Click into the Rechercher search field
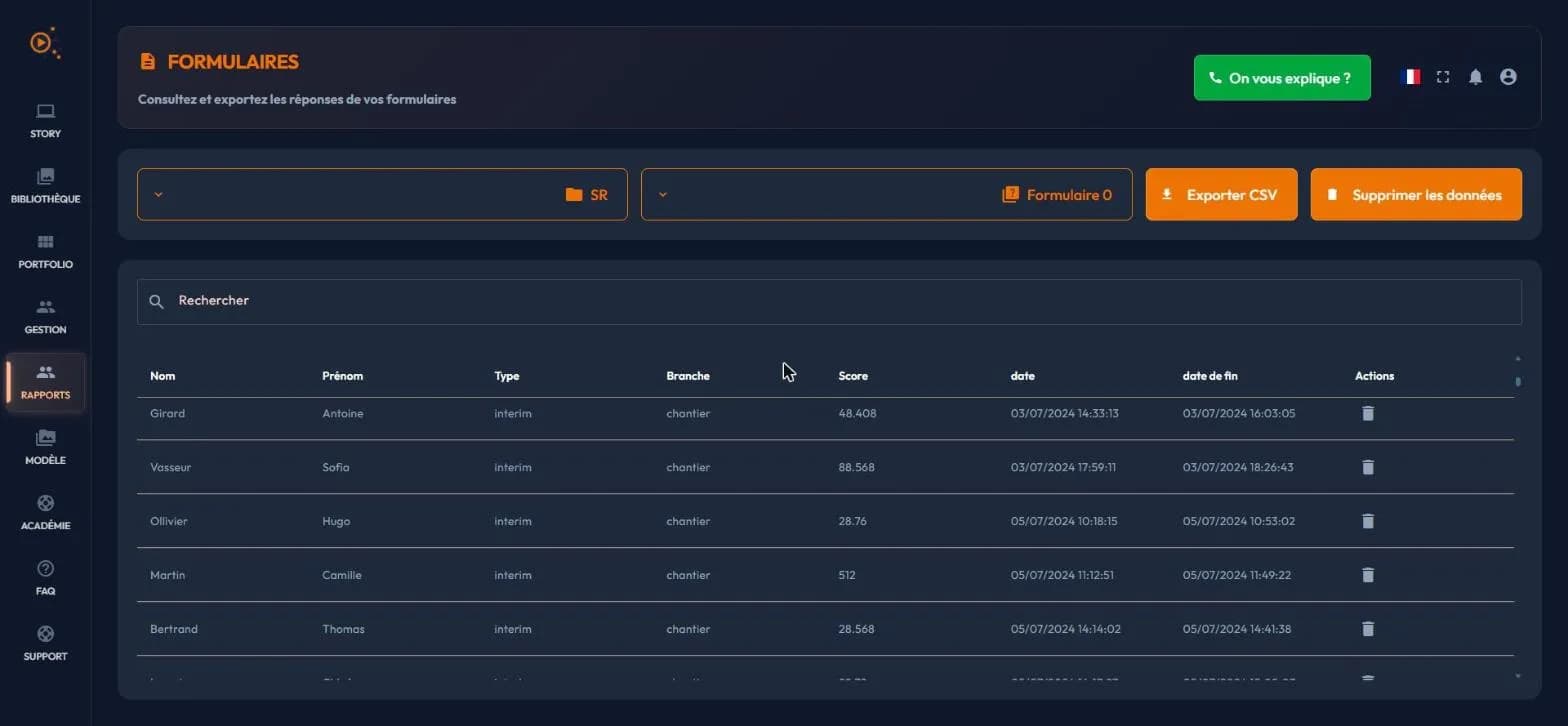1568x726 pixels. (x=829, y=301)
